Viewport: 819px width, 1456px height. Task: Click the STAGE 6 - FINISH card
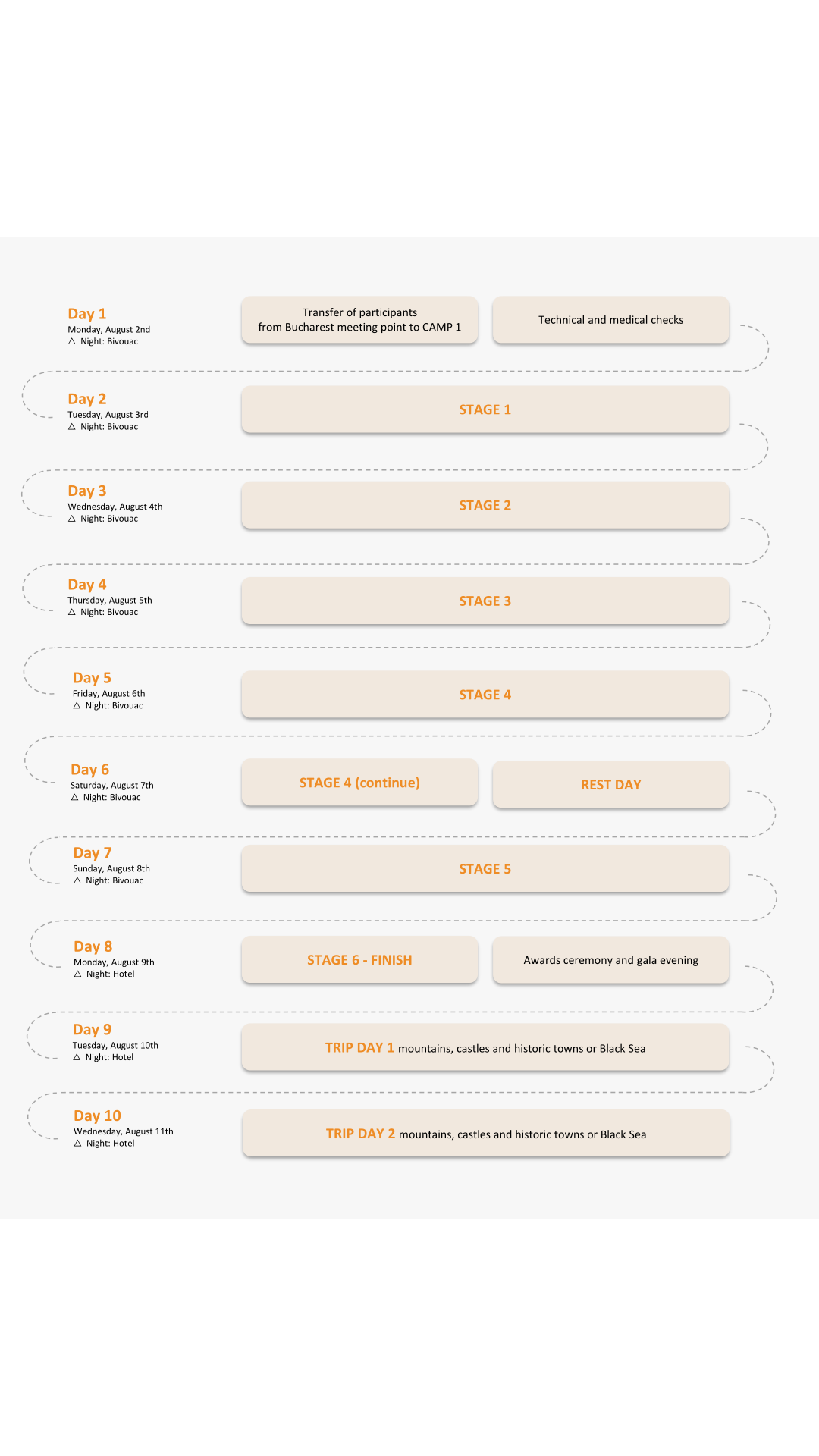(x=359, y=959)
